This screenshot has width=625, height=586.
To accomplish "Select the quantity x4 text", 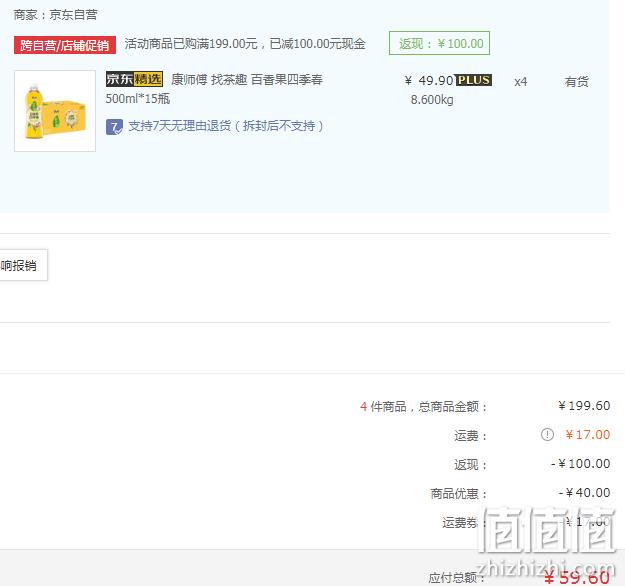I will [521, 82].
